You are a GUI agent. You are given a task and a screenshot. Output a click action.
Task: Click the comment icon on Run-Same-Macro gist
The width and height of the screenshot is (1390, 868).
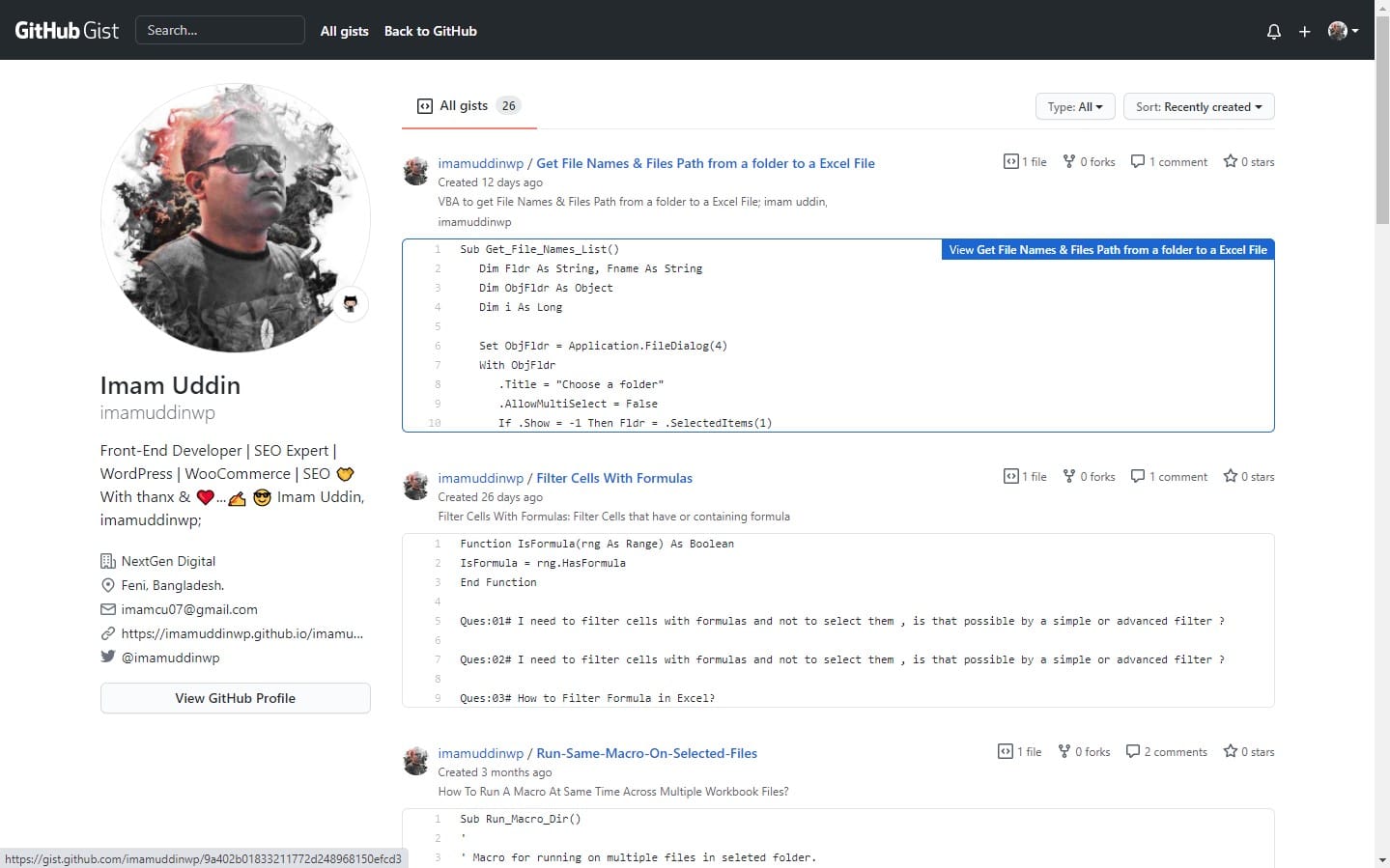coord(1133,751)
